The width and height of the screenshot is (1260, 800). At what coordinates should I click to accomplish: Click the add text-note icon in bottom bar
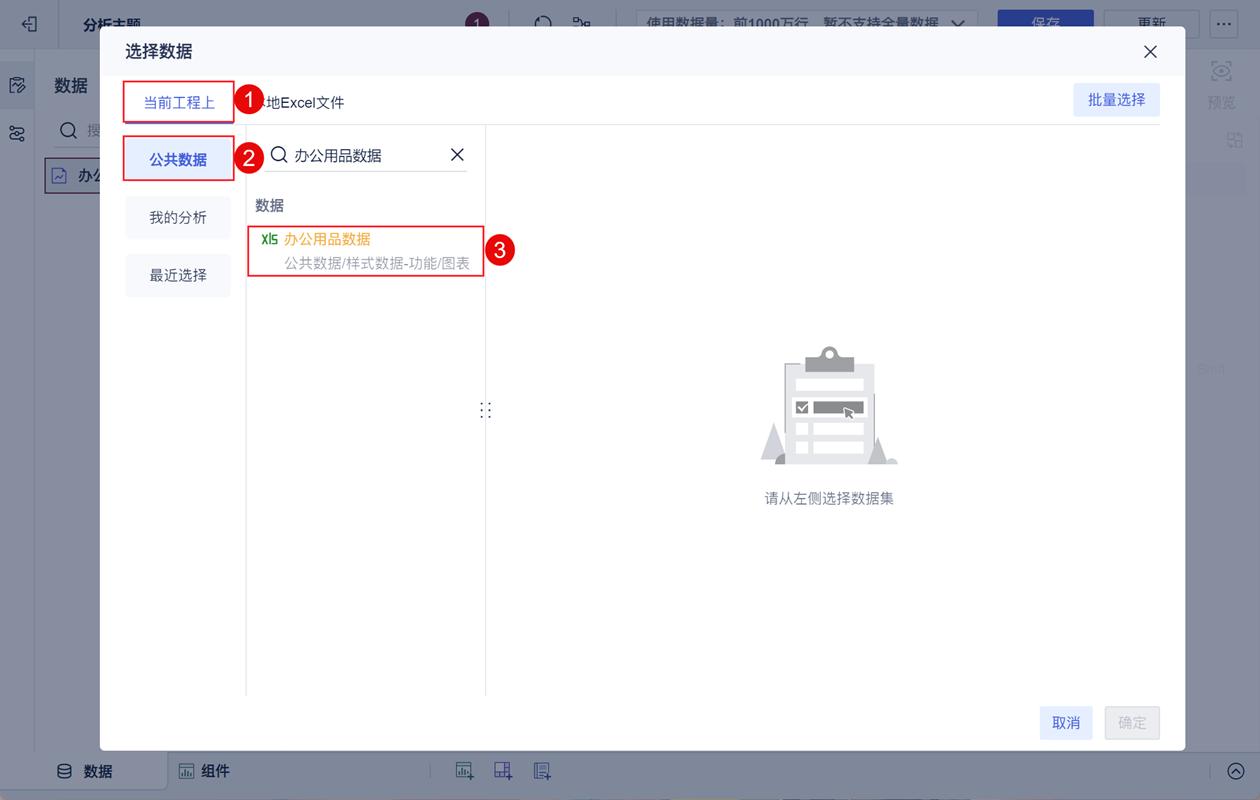pyautogui.click(x=542, y=771)
